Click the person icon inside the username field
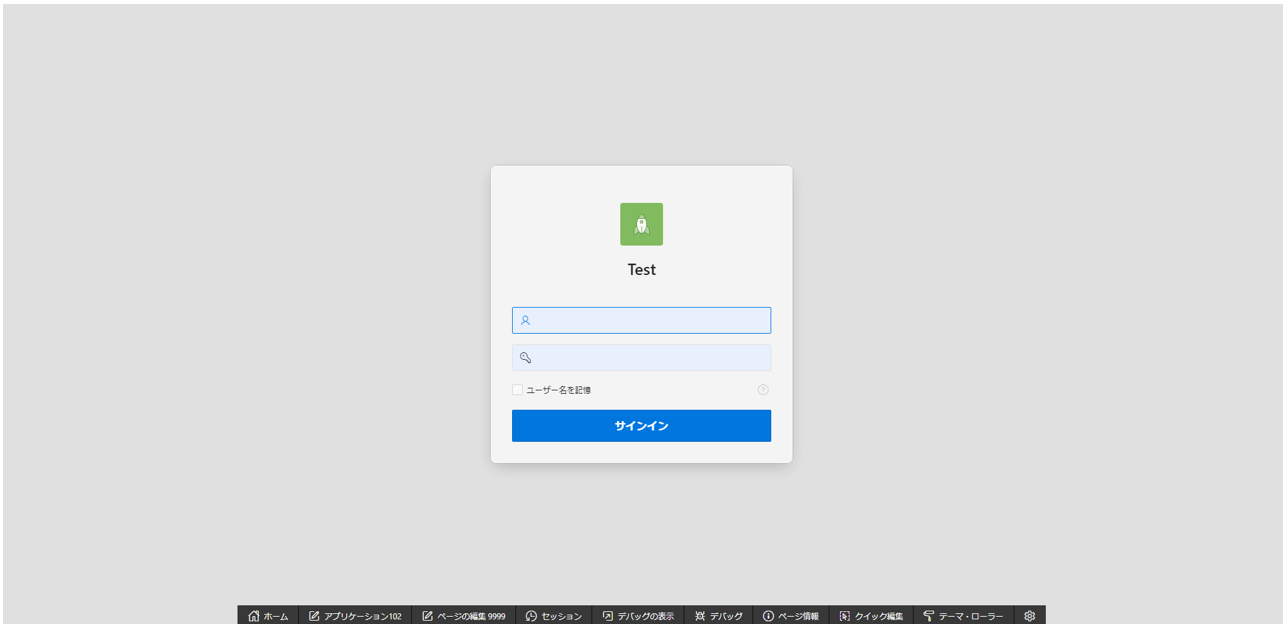This screenshot has height=626, width=1286. (x=523, y=319)
